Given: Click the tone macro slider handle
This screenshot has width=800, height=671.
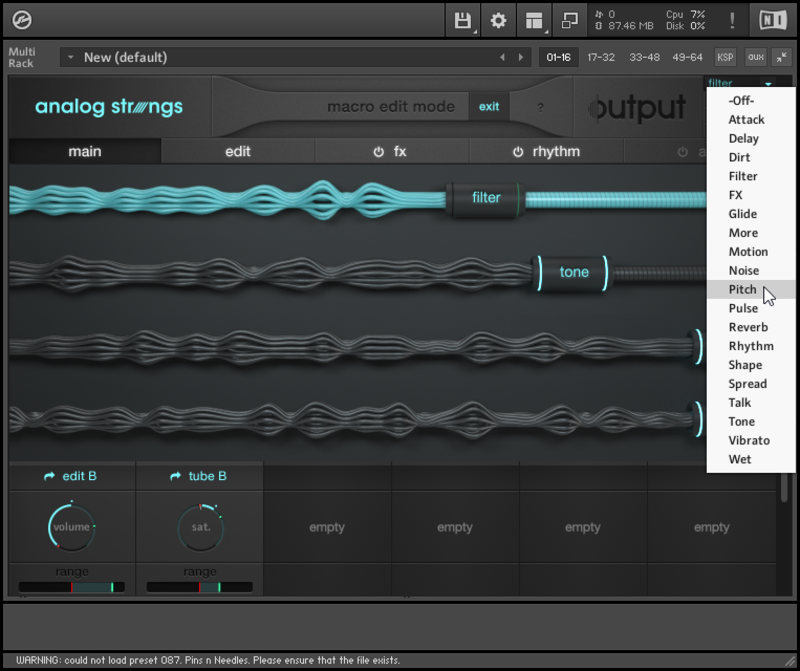Looking at the screenshot, I should (573, 272).
